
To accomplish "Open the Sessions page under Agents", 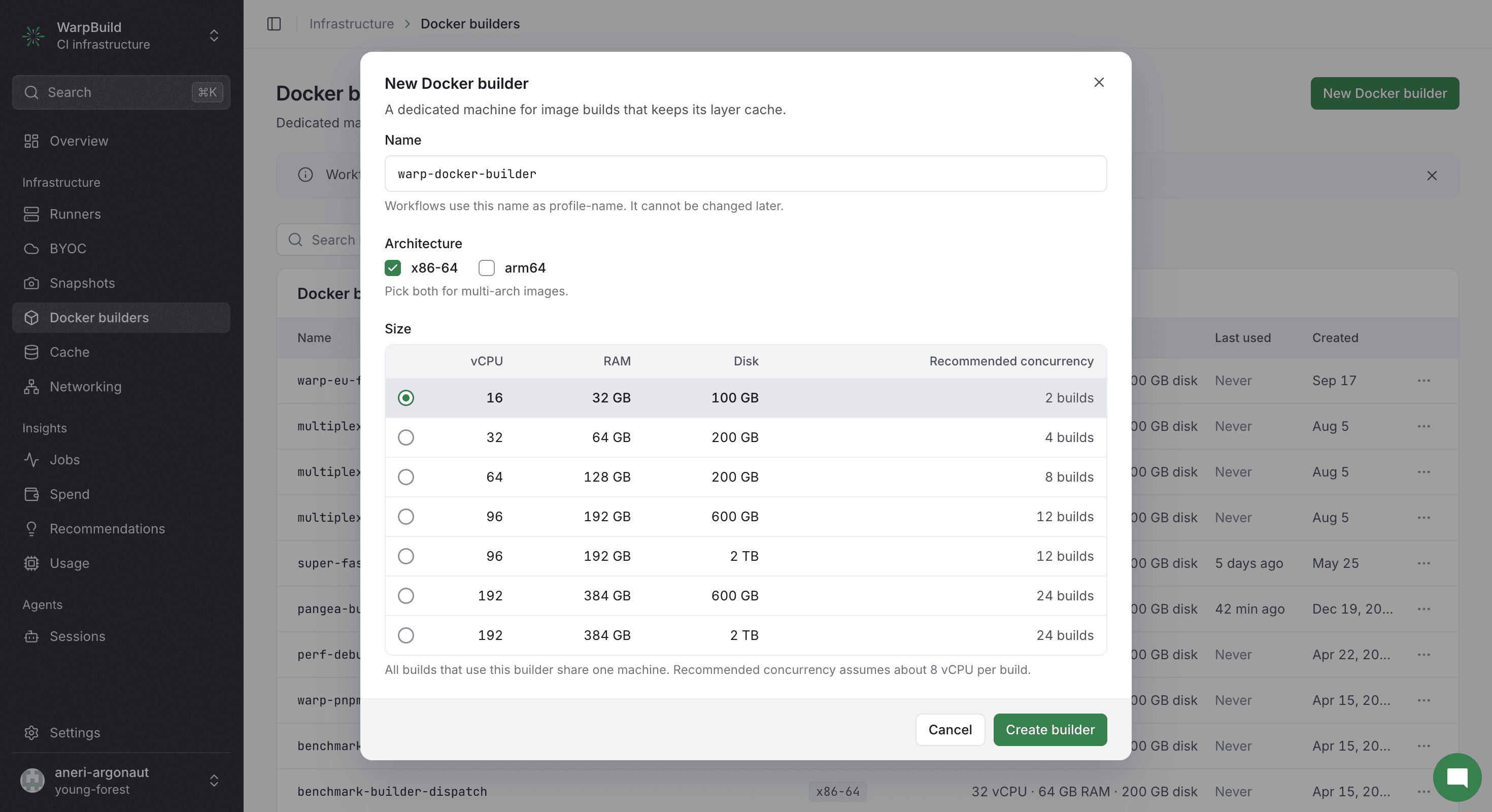I will (121, 636).
